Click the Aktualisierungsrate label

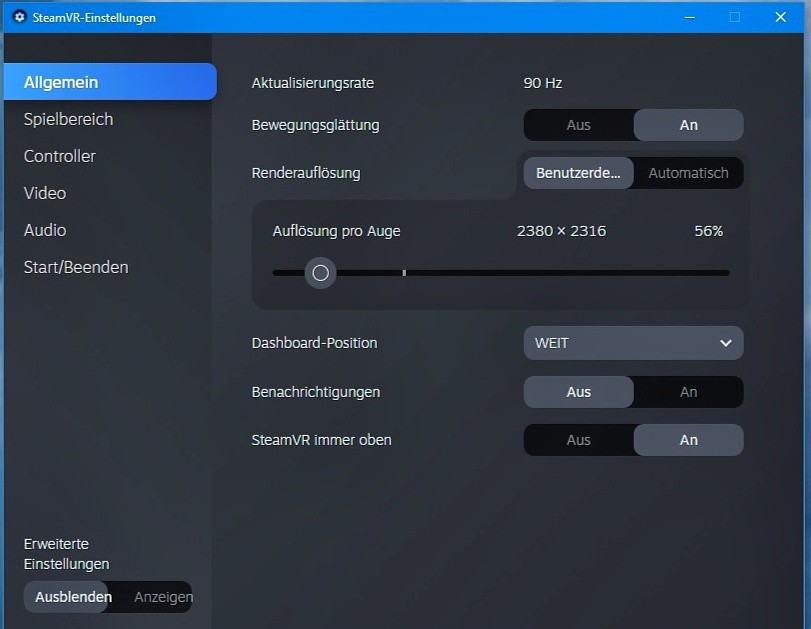tap(312, 83)
